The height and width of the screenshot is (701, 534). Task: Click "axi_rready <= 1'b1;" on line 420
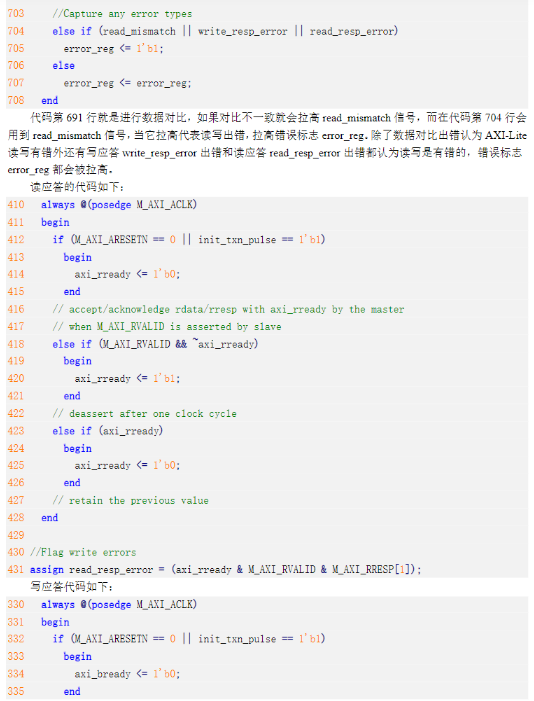(127, 379)
